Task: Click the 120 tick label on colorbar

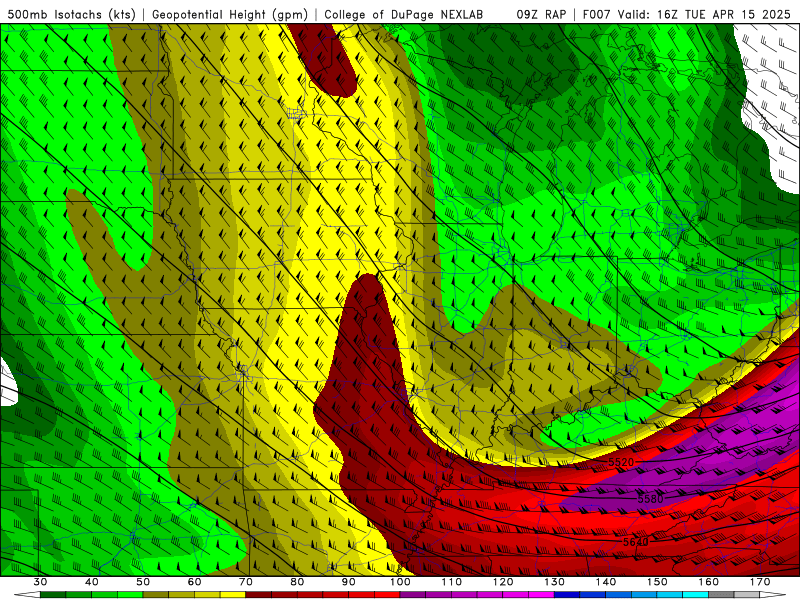Action: 503,582
